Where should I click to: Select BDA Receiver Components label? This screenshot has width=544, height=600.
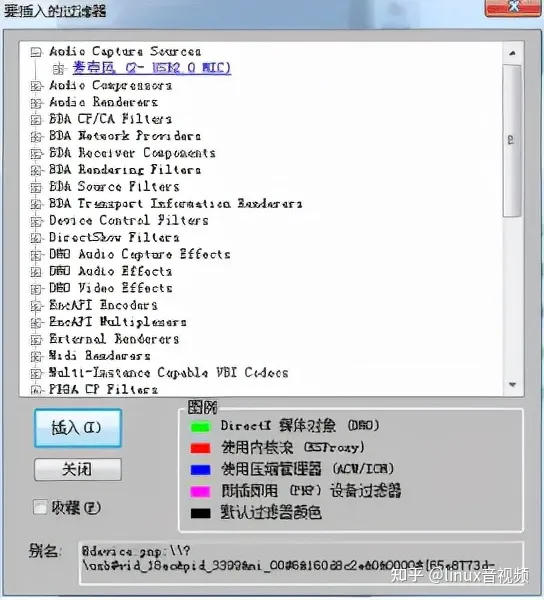tap(132, 153)
